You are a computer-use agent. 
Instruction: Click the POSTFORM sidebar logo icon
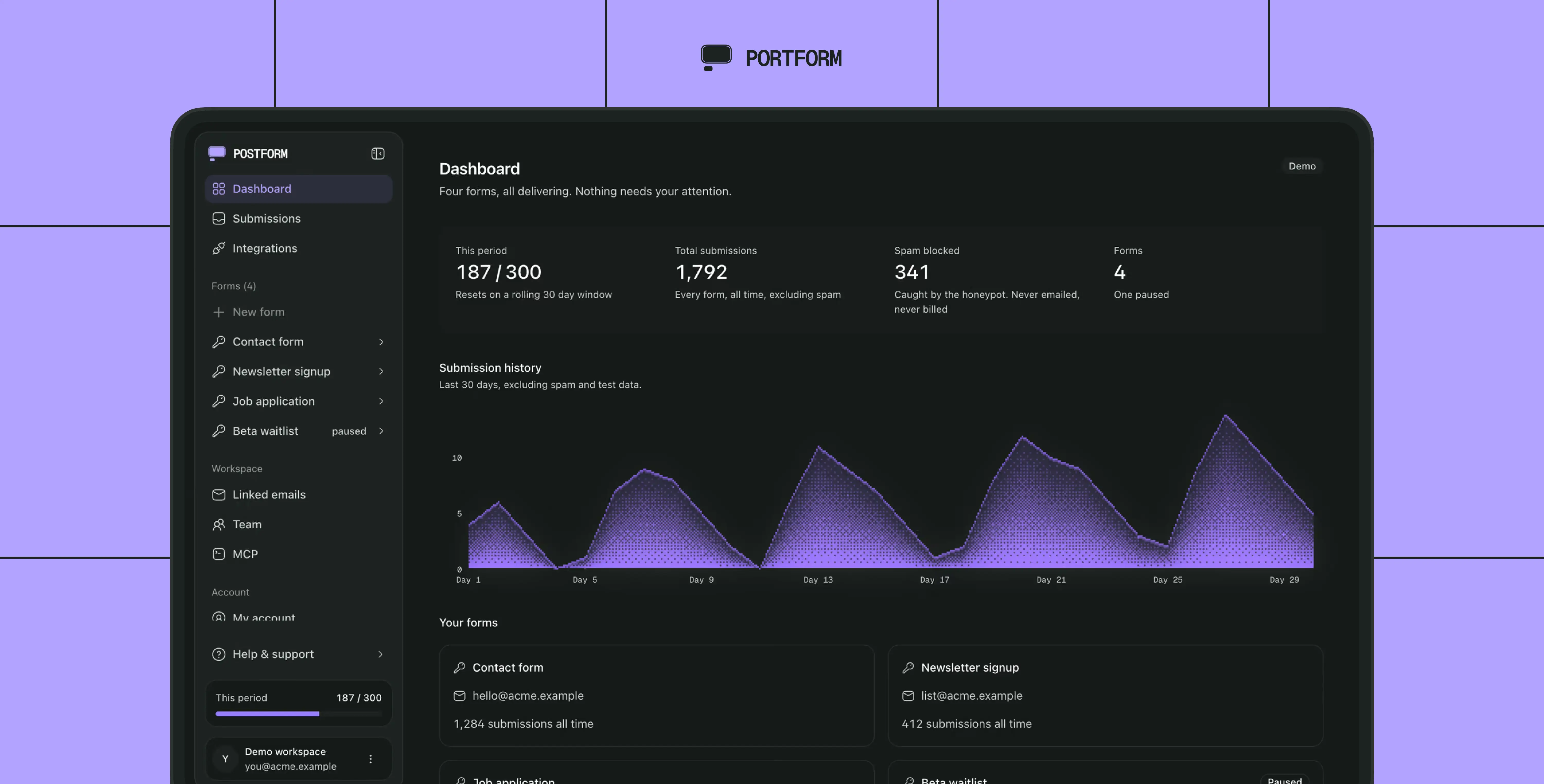216,153
